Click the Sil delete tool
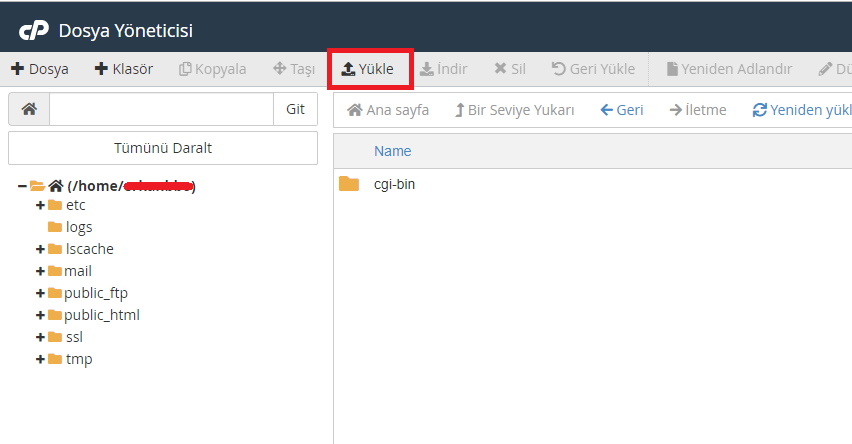The width and height of the screenshot is (852, 444). click(x=510, y=69)
